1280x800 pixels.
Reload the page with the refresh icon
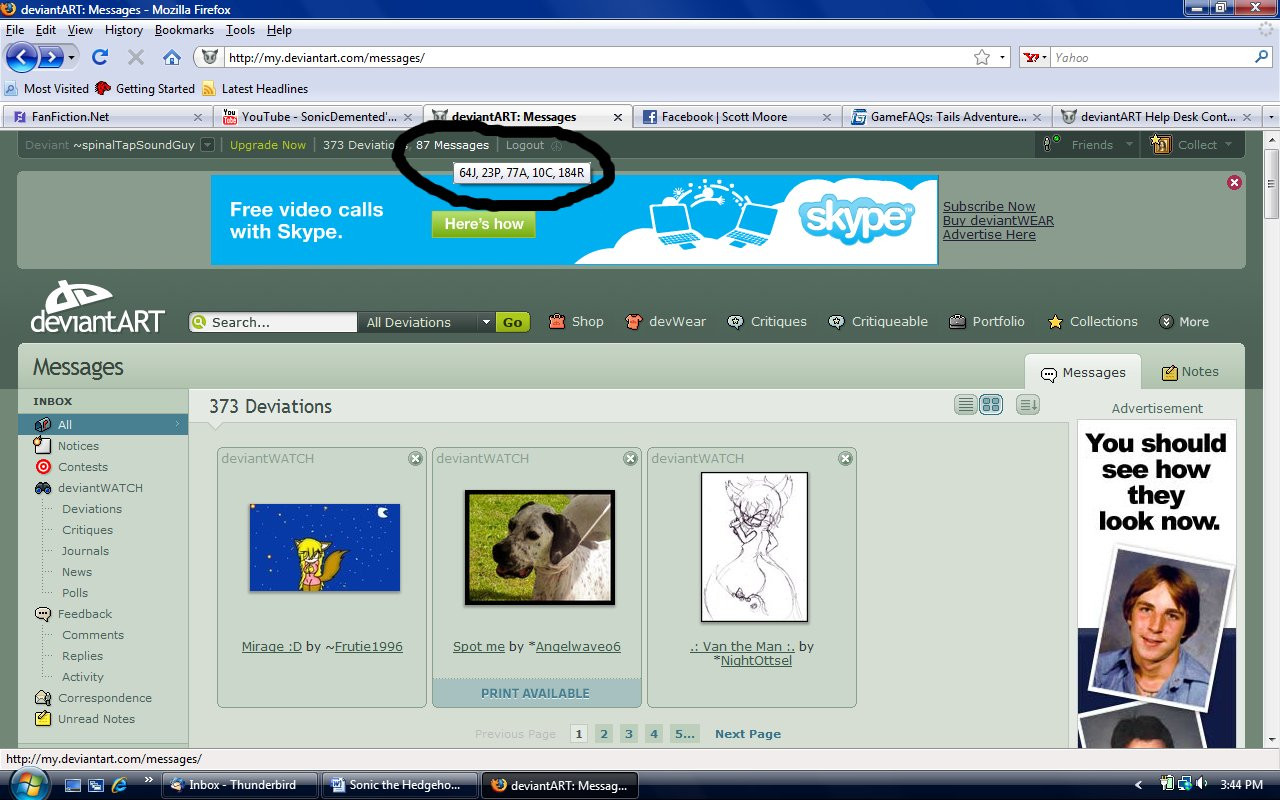100,57
